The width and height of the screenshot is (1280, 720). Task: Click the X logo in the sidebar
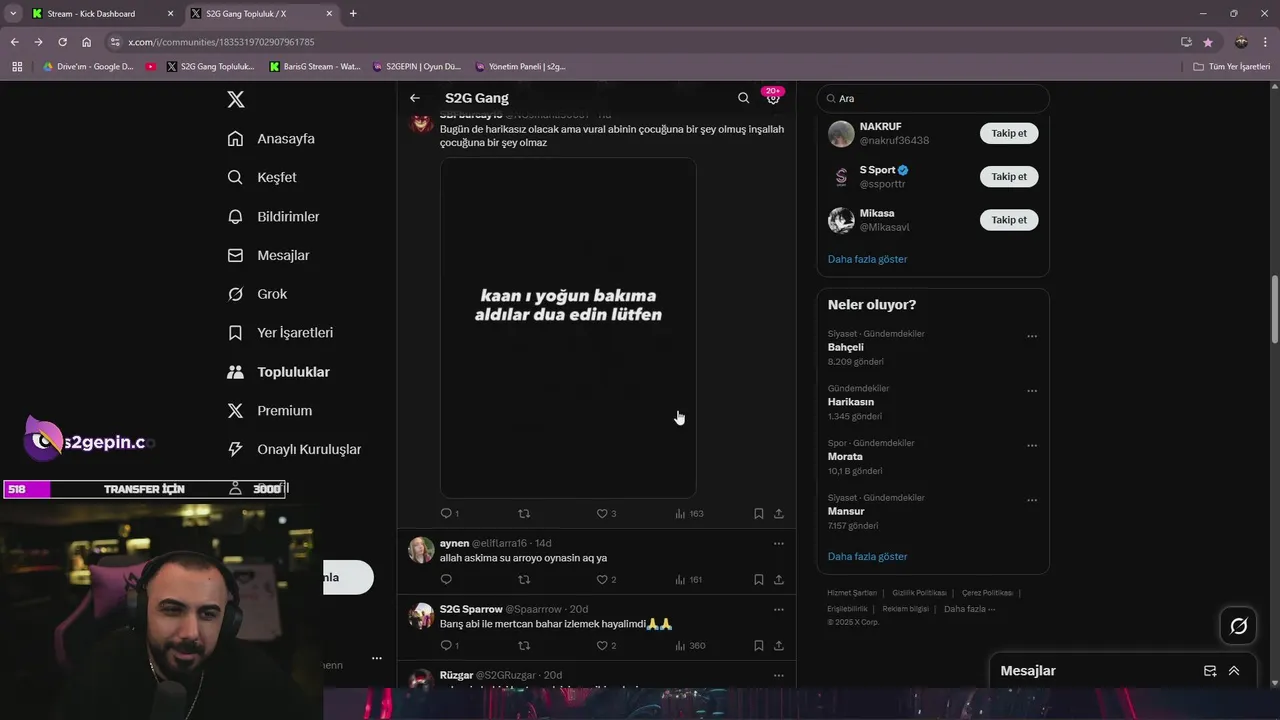(x=236, y=99)
